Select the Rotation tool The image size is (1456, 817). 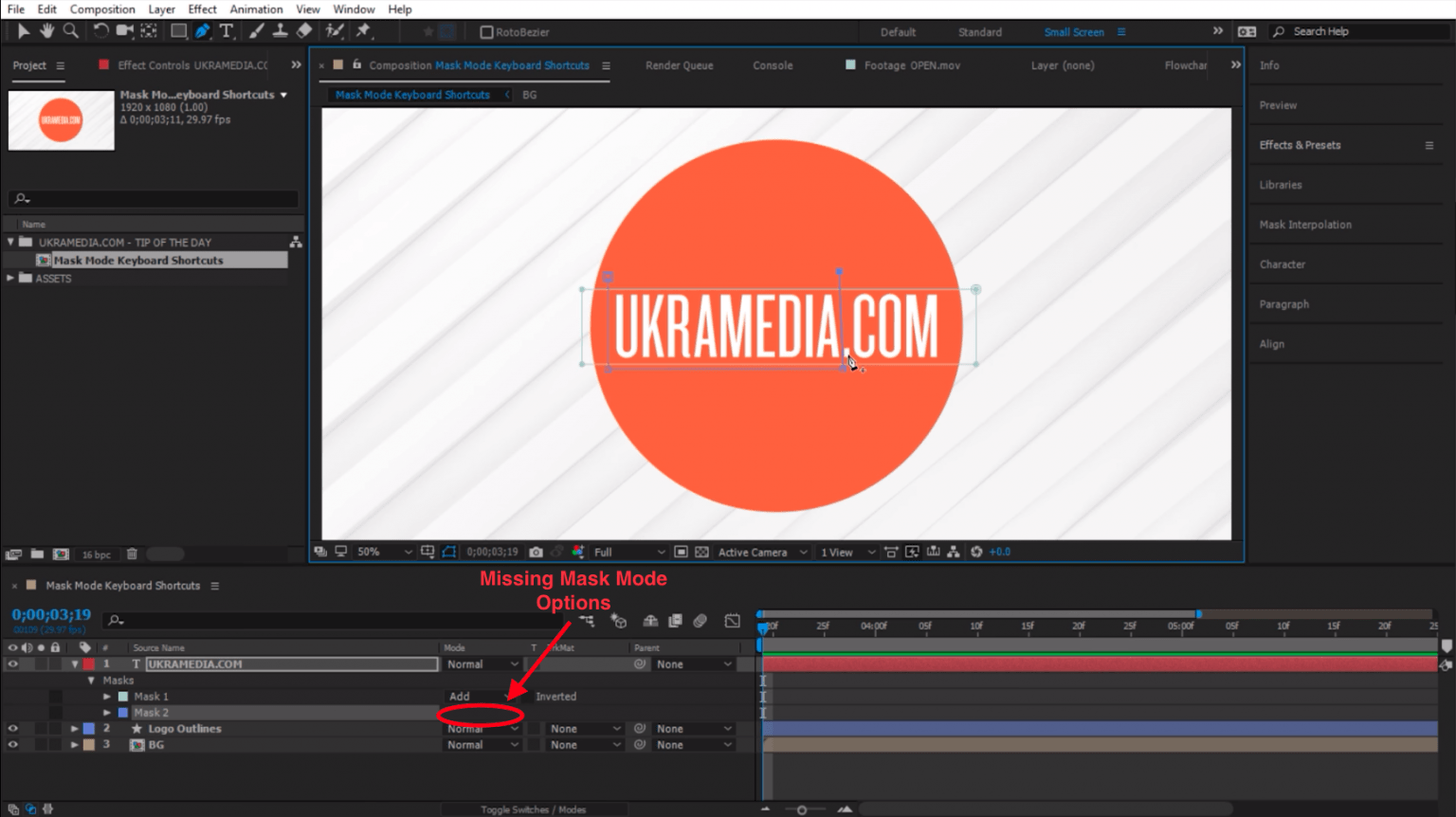(100, 31)
